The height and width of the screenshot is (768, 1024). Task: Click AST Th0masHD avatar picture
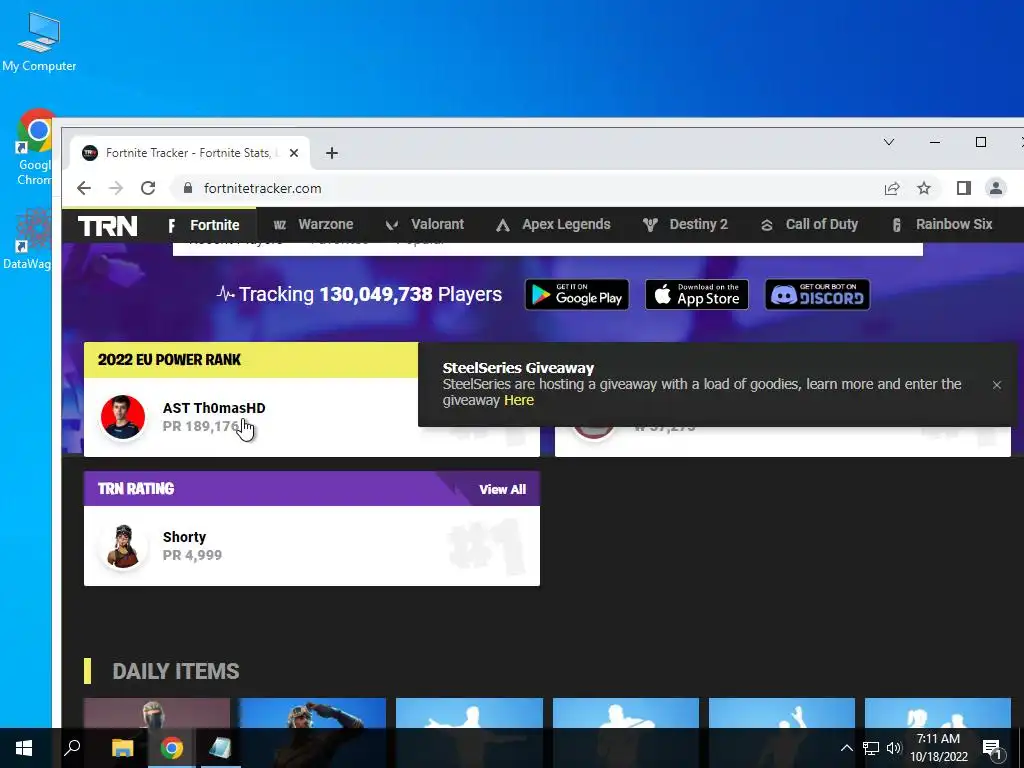tap(123, 417)
